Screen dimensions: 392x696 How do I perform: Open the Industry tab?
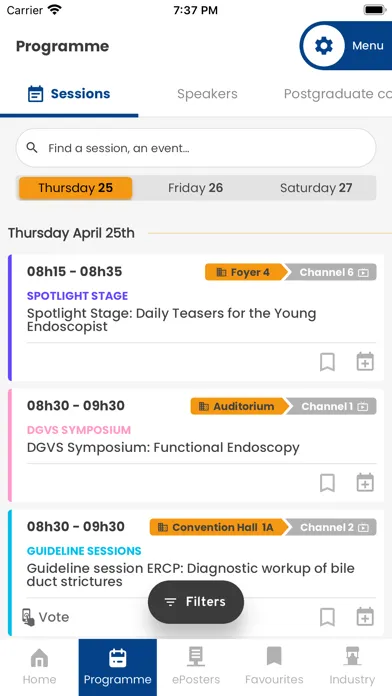click(352, 667)
